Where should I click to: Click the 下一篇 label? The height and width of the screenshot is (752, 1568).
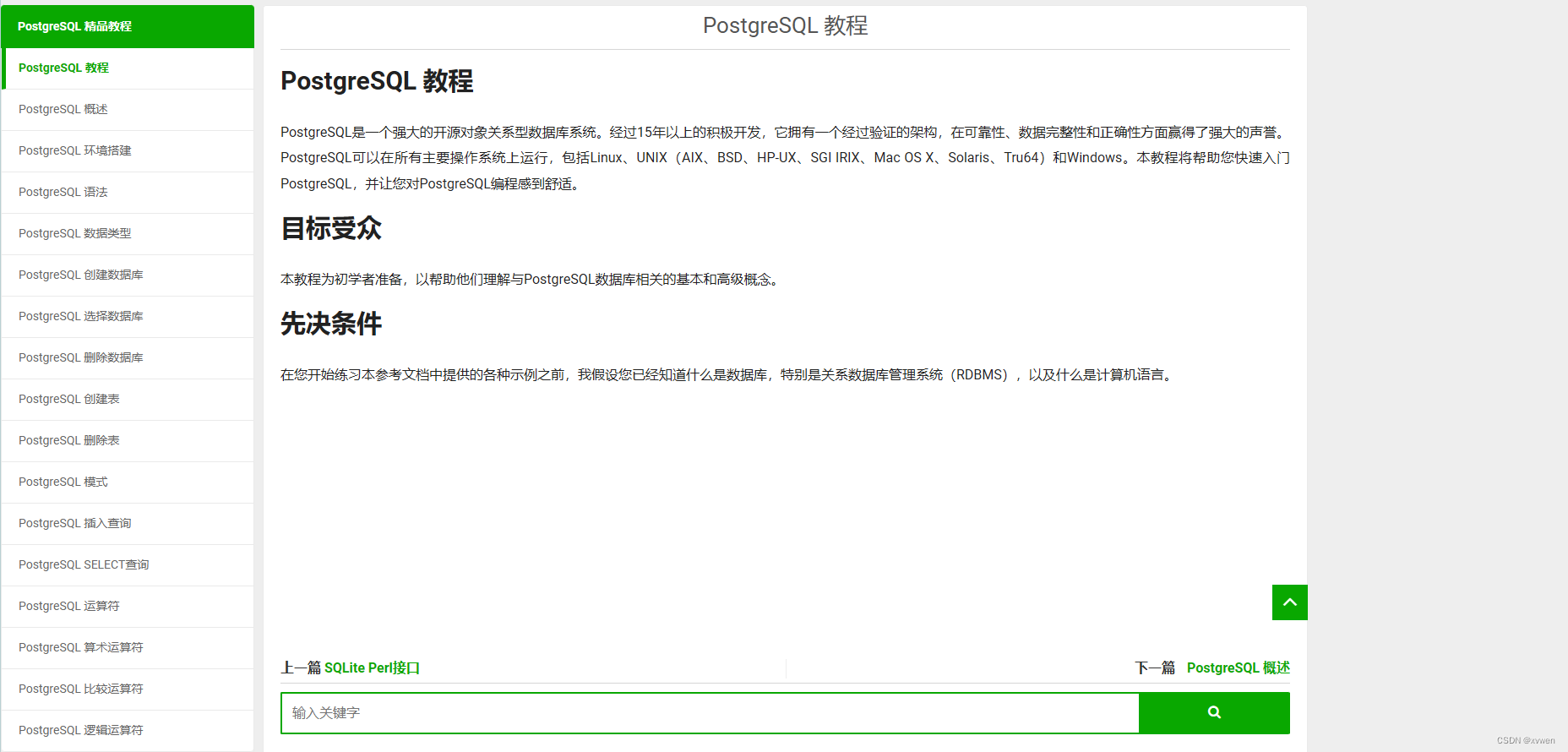coord(1155,668)
